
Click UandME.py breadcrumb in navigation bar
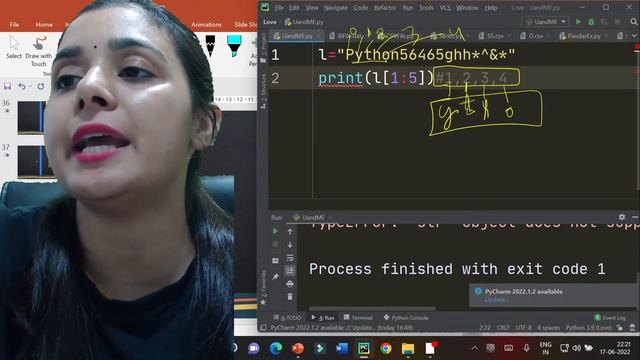coord(304,22)
